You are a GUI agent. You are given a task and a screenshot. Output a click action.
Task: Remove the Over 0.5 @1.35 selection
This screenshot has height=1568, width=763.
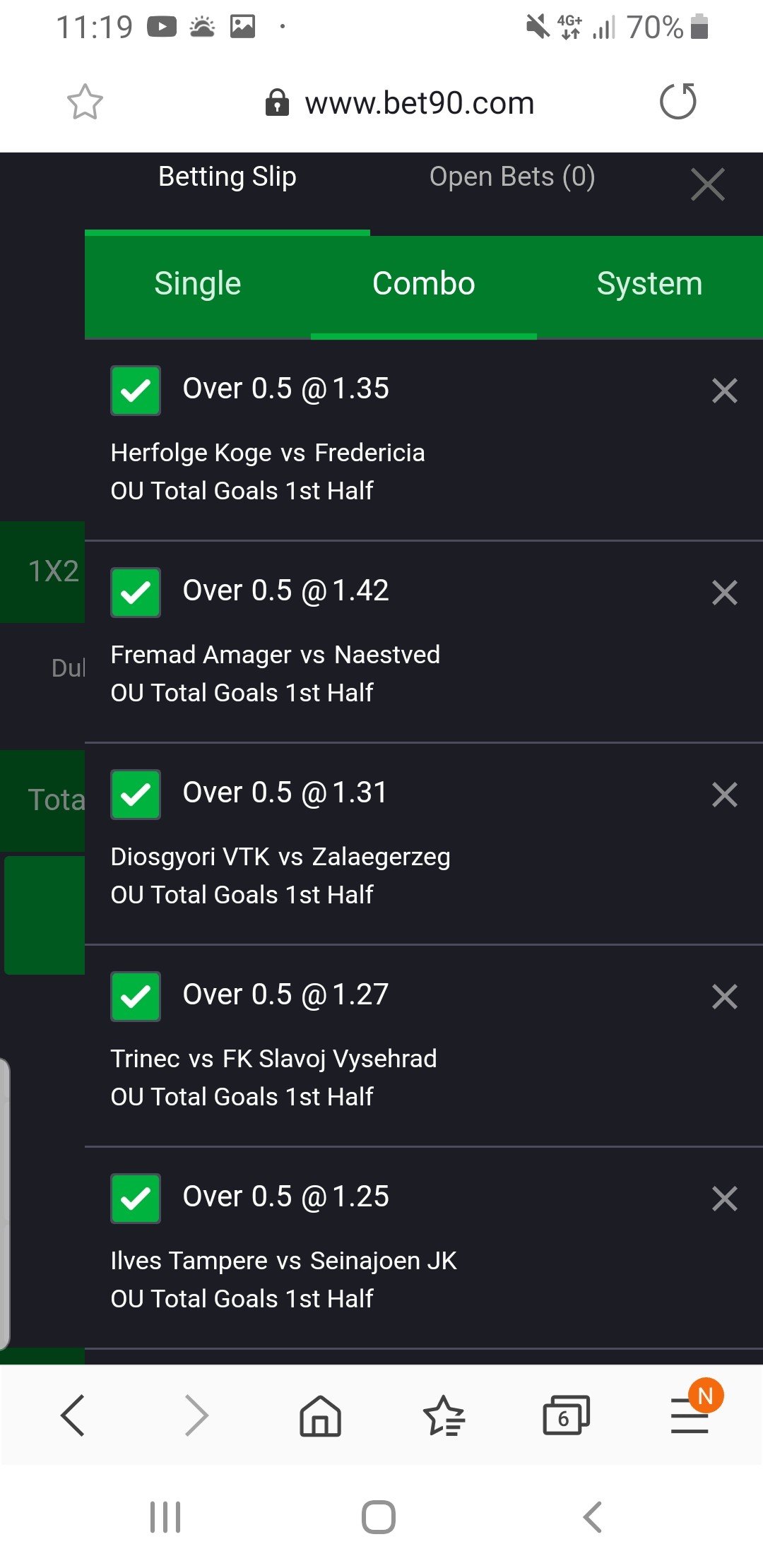click(725, 391)
